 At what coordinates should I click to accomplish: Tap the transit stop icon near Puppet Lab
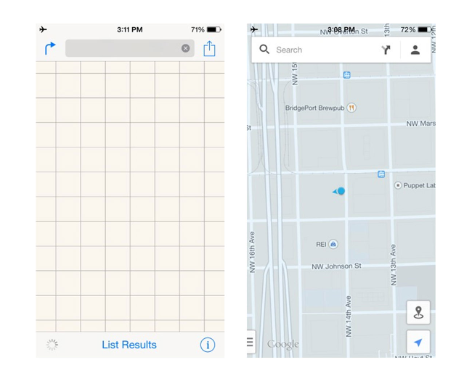click(381, 174)
